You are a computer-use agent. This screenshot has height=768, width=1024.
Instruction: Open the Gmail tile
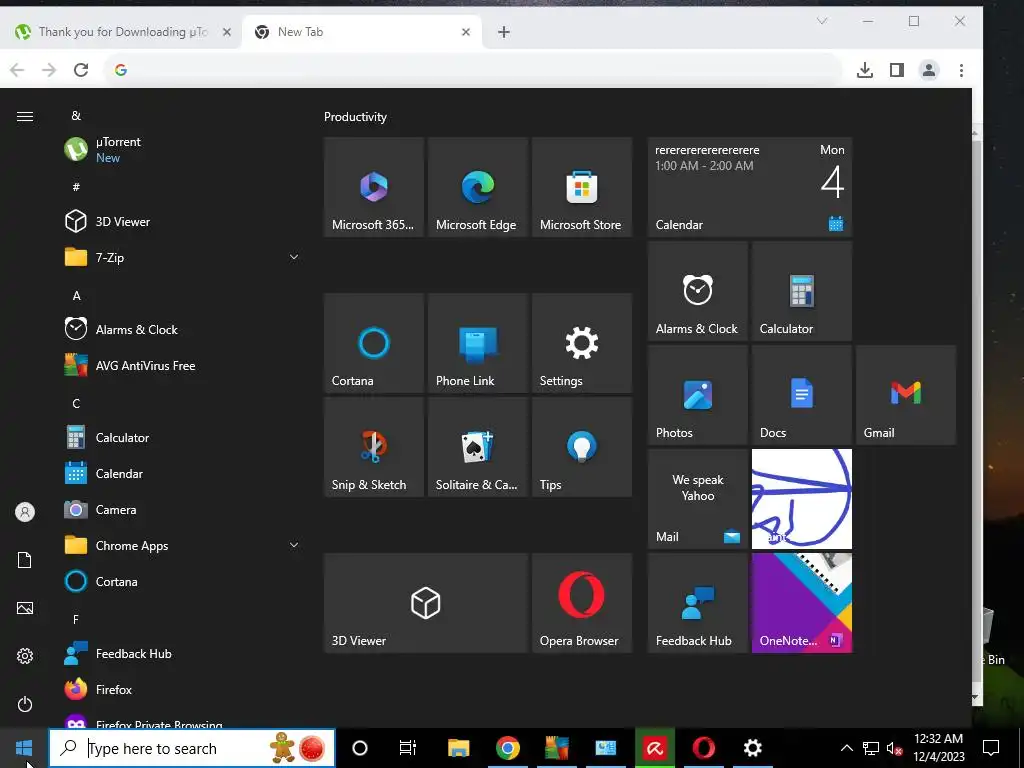pos(906,395)
